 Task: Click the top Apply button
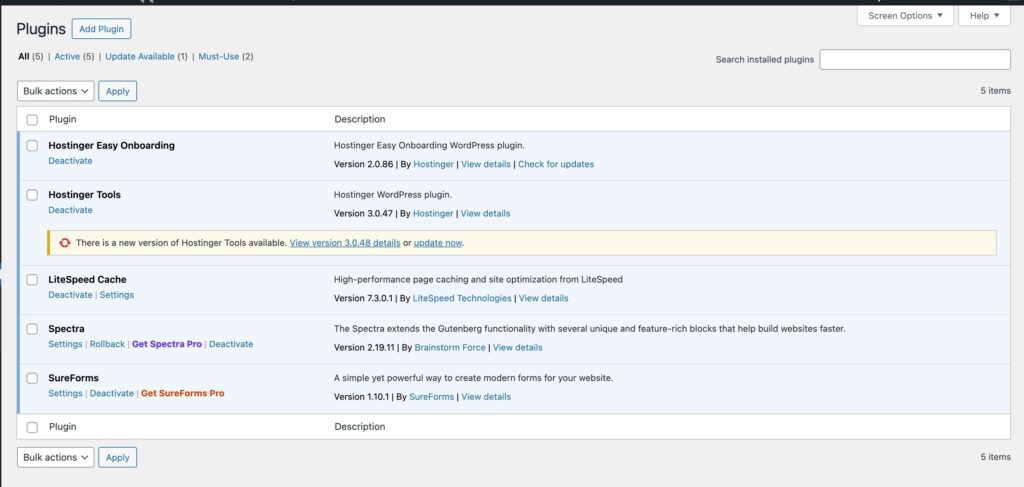tap(118, 91)
